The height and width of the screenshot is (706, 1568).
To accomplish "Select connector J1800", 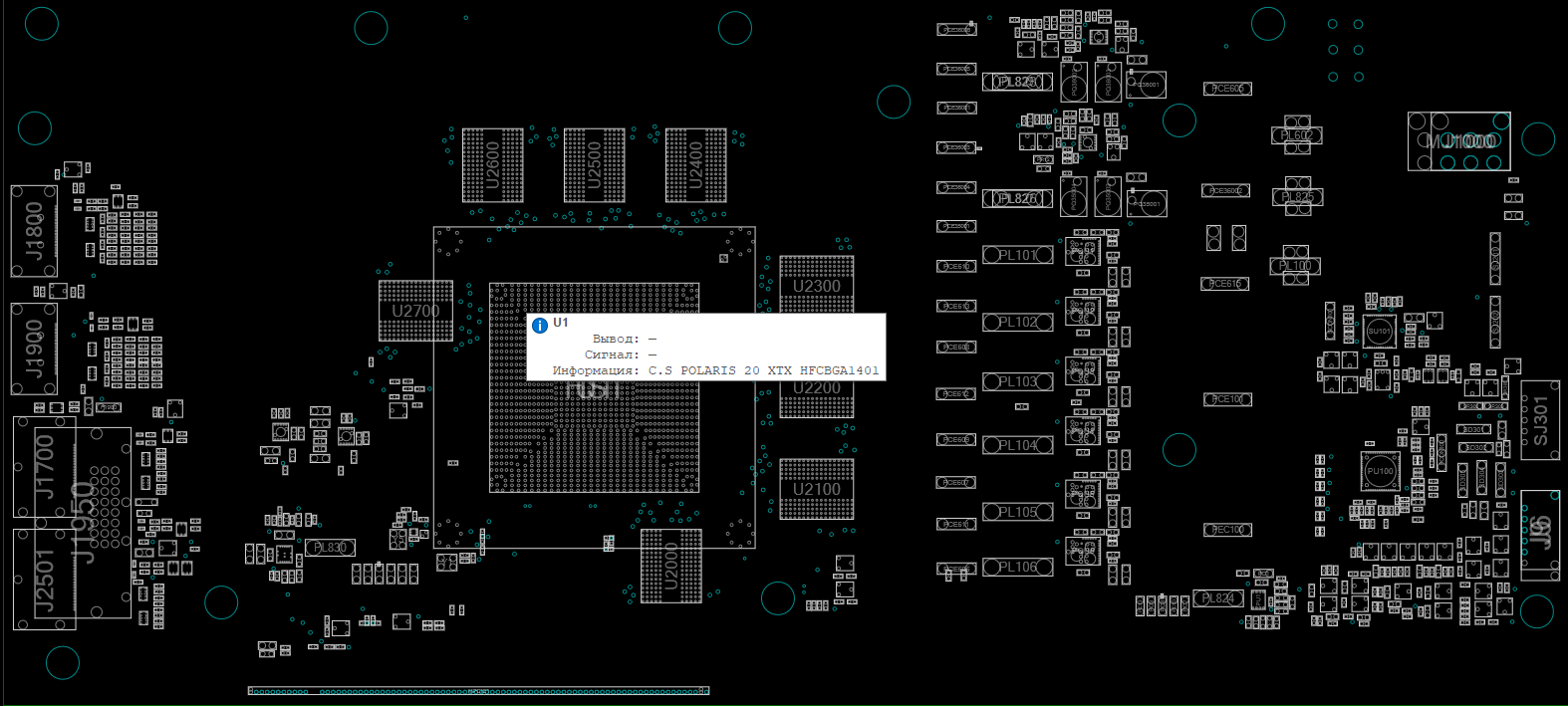I will (x=34, y=231).
